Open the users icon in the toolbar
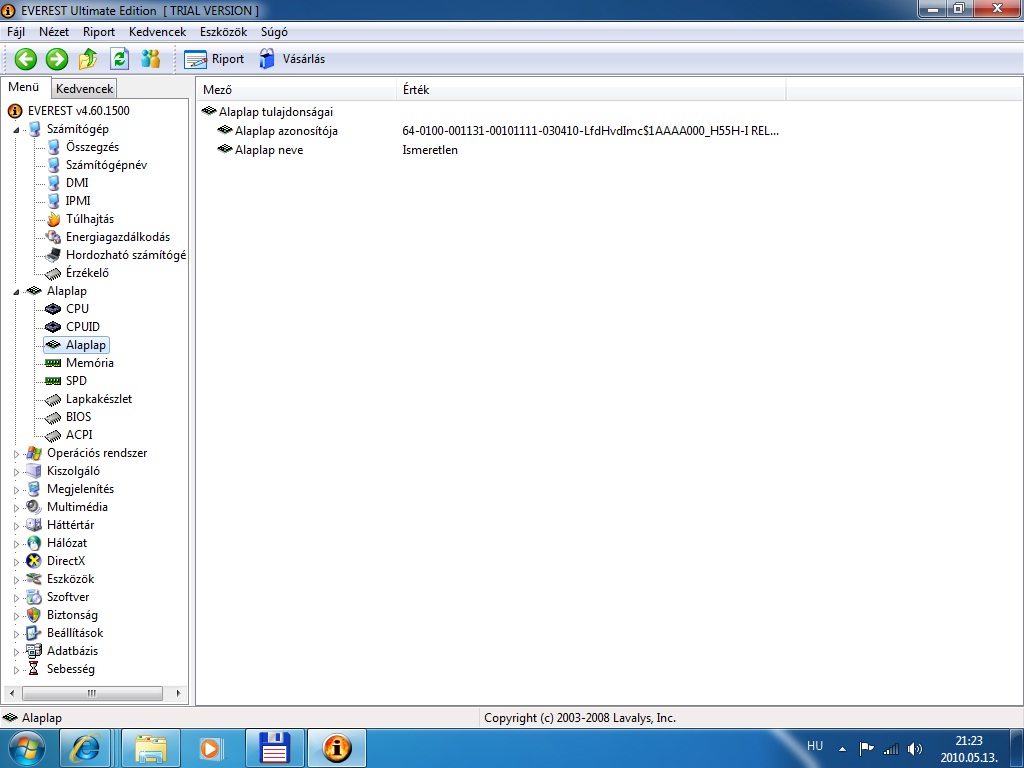The height and width of the screenshot is (768, 1024). [x=150, y=59]
